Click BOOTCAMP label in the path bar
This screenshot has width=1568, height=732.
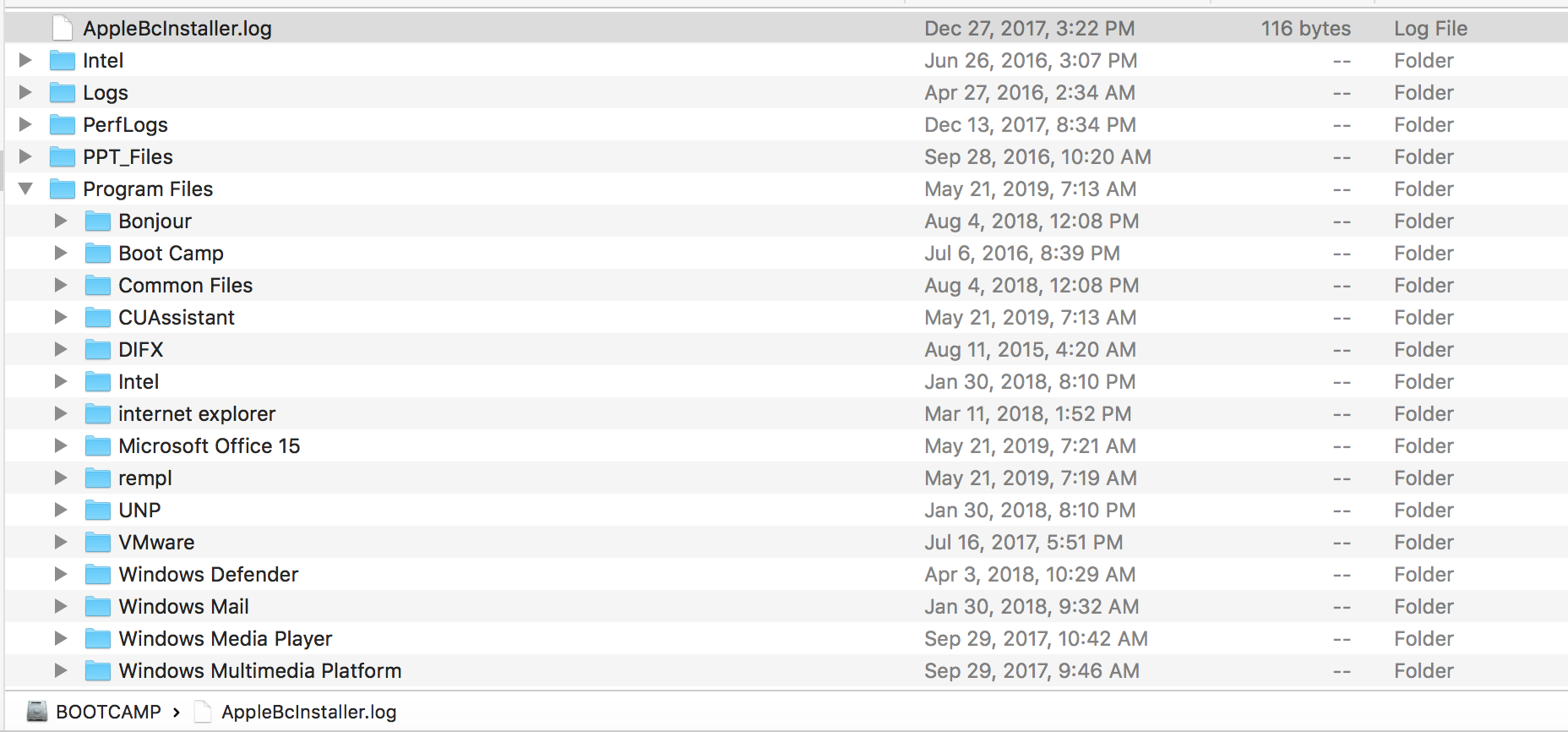(x=108, y=712)
